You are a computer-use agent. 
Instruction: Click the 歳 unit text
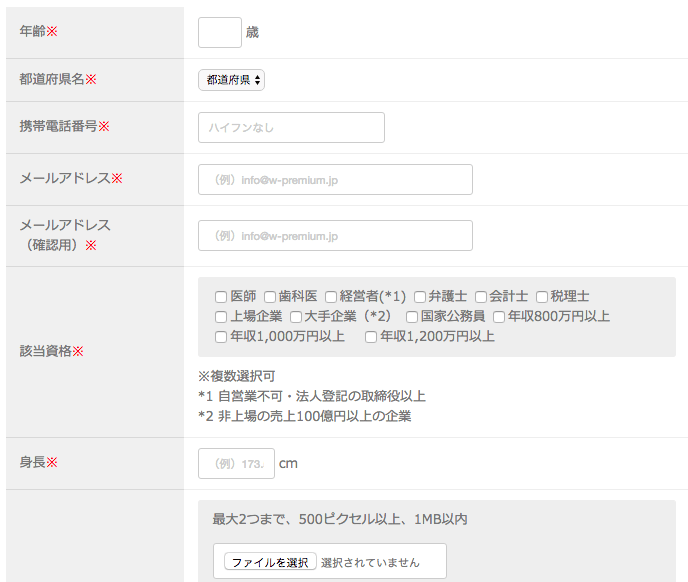click(252, 32)
